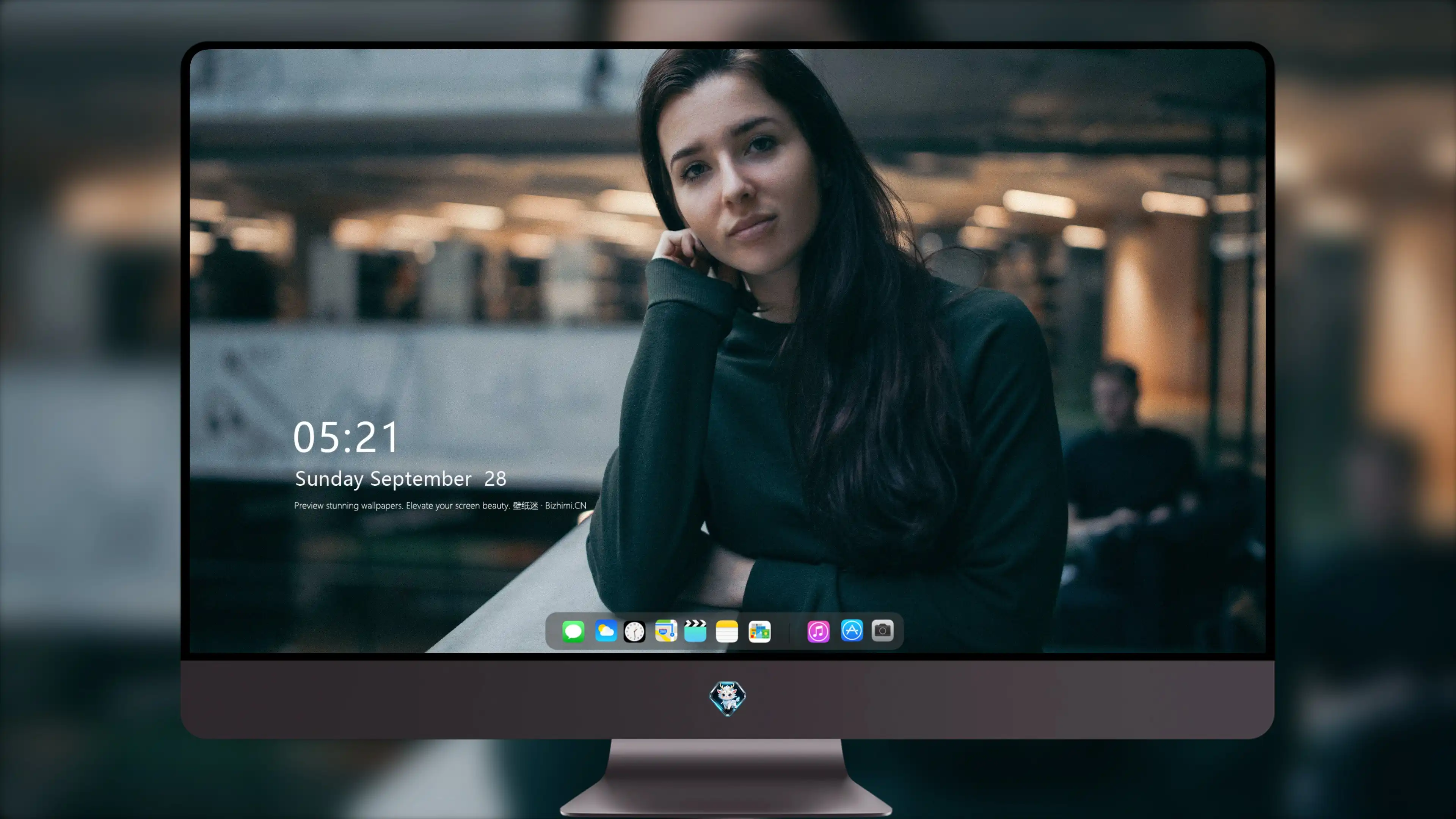Open the Notes app in the dock
The height and width of the screenshot is (819, 1456).
727,631
